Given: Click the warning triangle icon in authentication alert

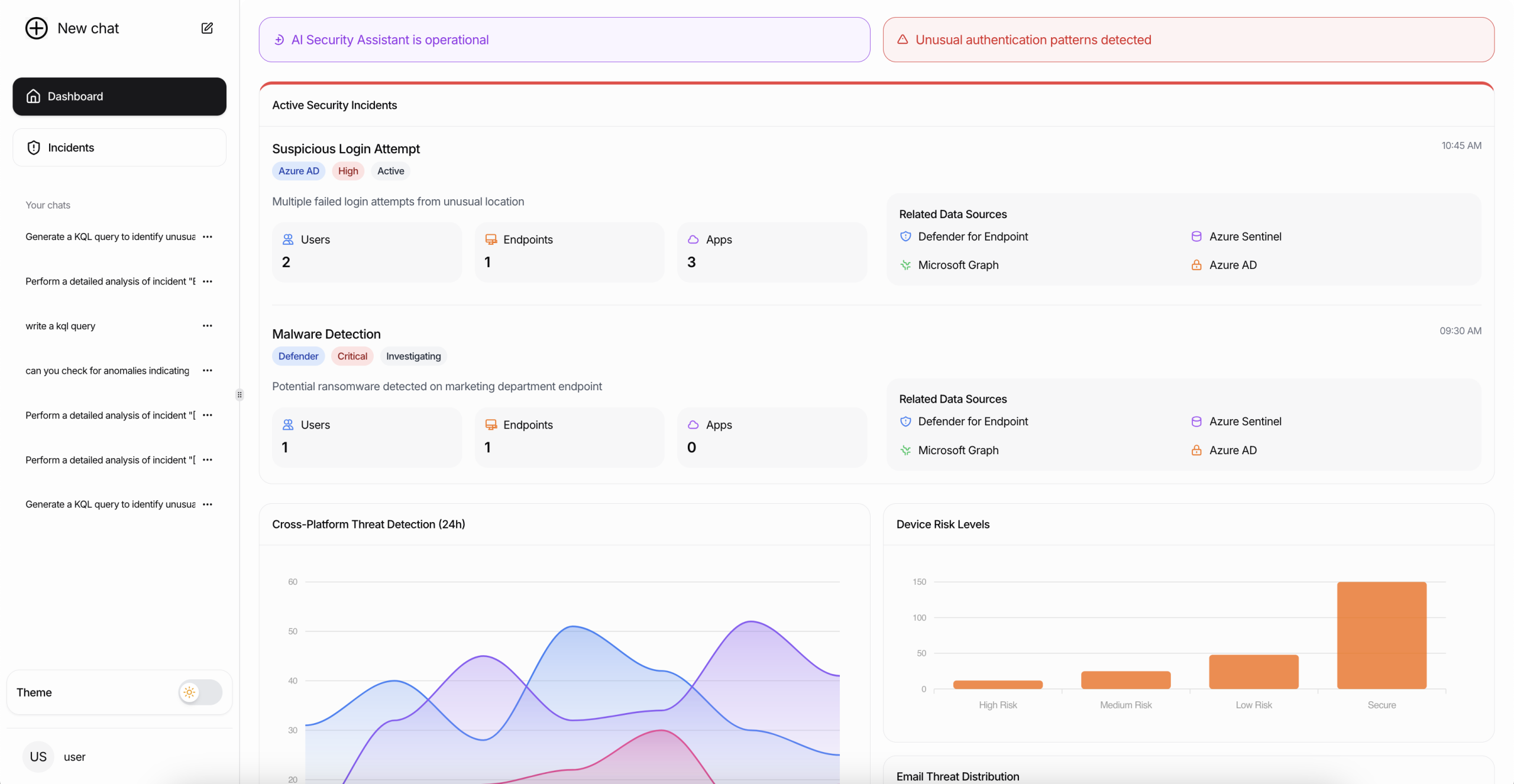Looking at the screenshot, I should point(902,40).
